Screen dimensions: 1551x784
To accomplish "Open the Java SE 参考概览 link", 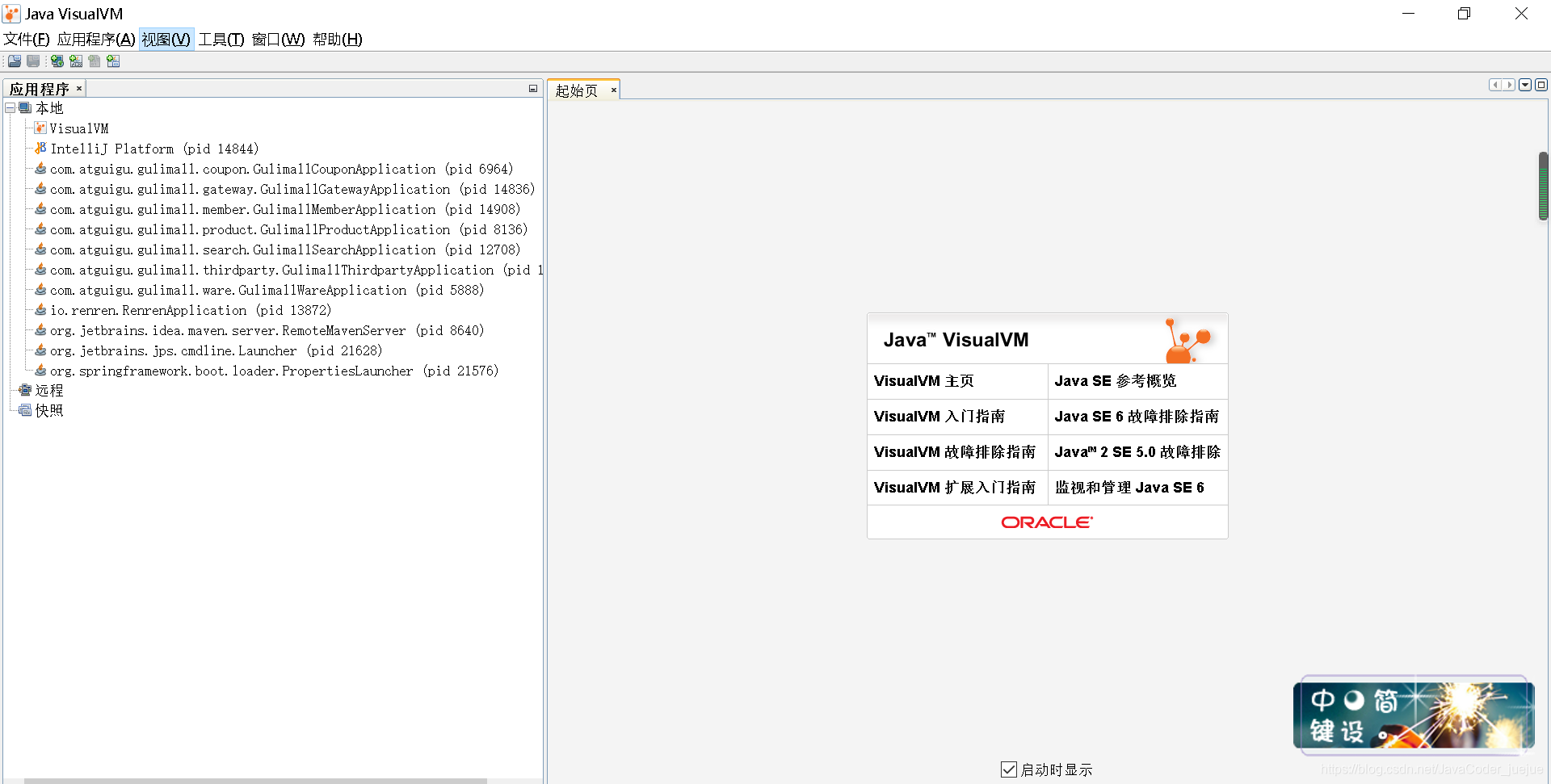I will 1116,381.
